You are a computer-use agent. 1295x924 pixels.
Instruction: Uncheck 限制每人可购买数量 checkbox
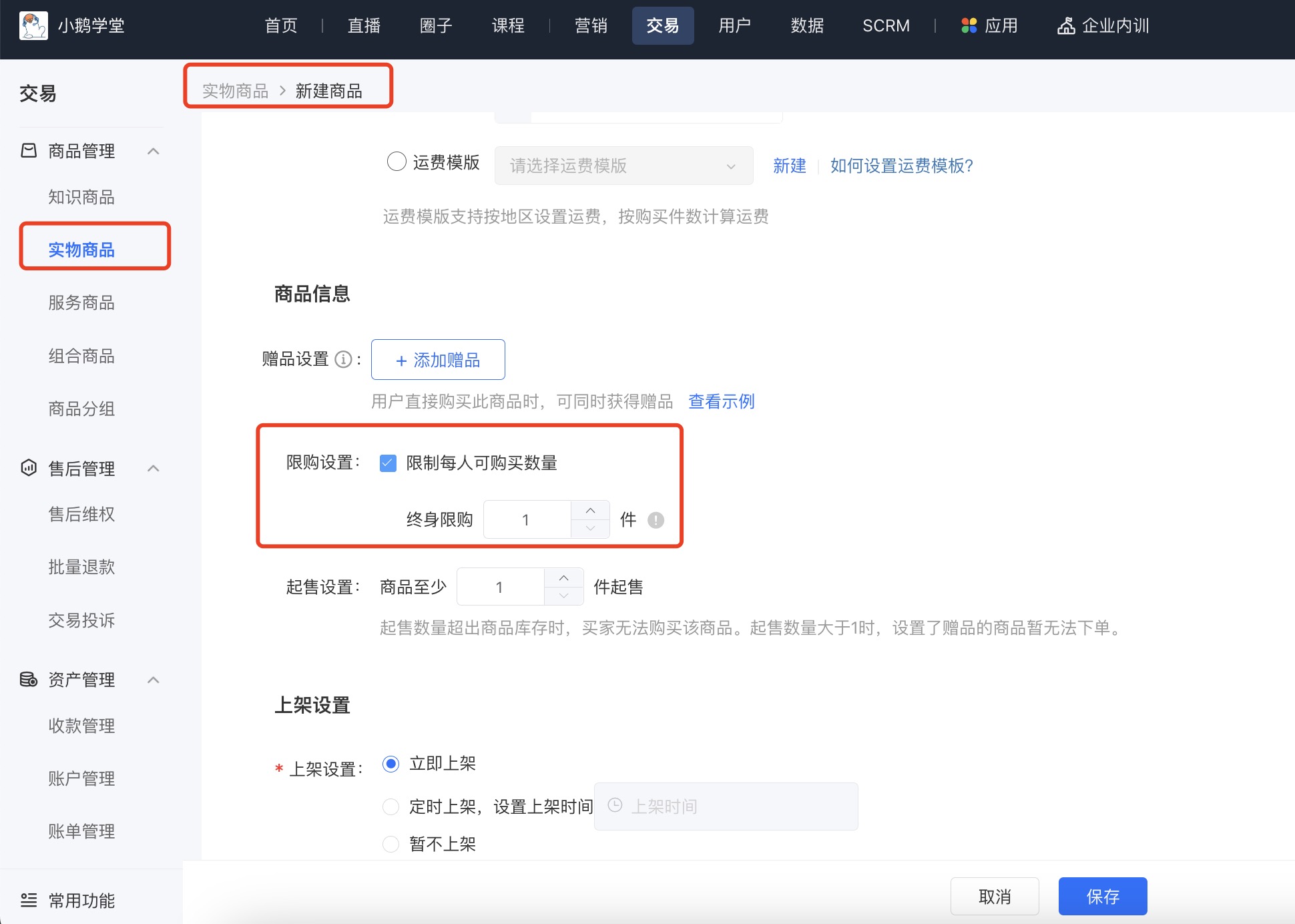[x=388, y=463]
